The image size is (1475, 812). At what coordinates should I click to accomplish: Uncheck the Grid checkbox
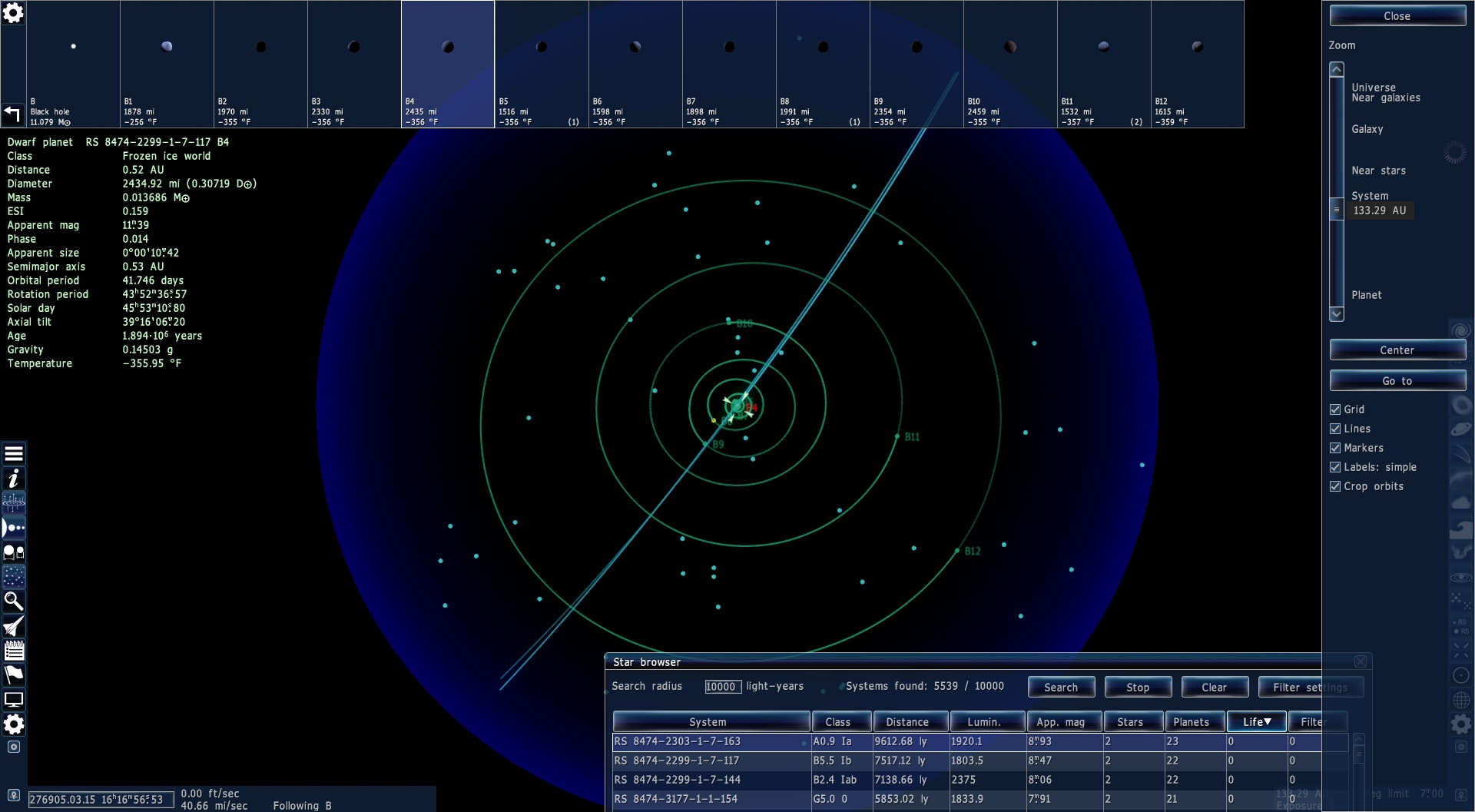point(1335,409)
